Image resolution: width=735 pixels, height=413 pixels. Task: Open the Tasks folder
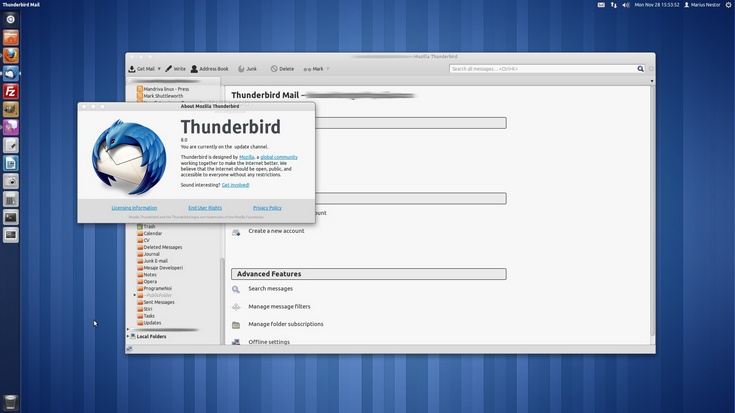(x=146, y=316)
